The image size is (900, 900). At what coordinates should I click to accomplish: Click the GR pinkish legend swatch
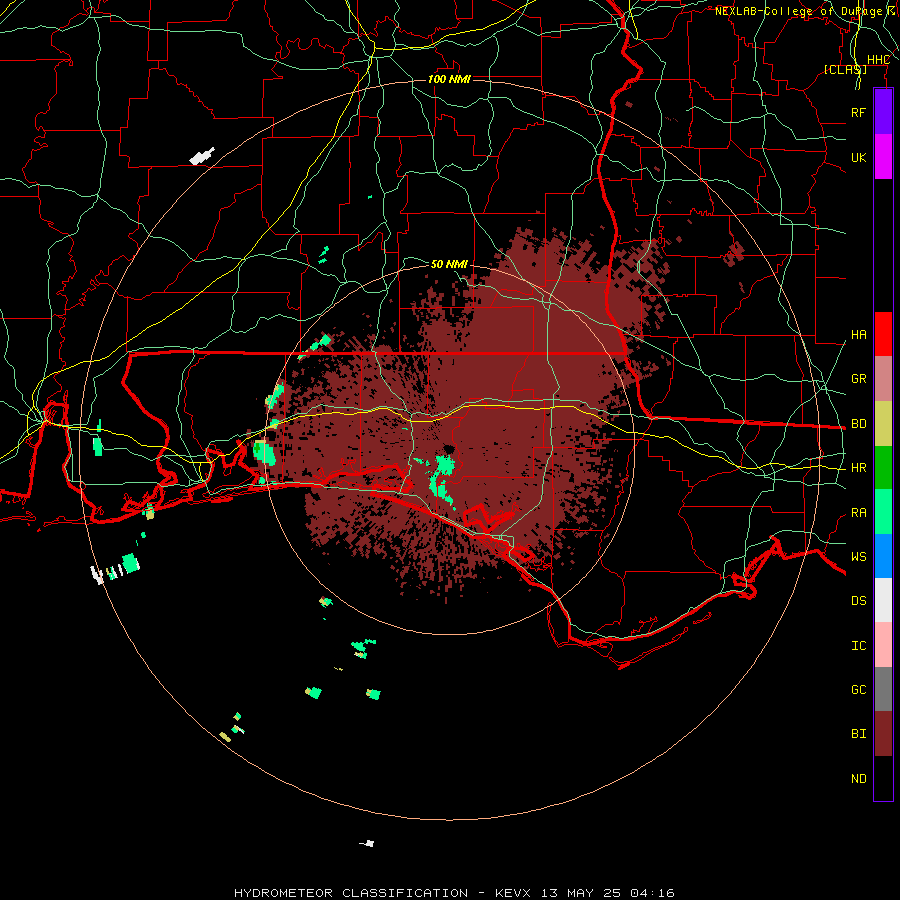tap(883, 379)
